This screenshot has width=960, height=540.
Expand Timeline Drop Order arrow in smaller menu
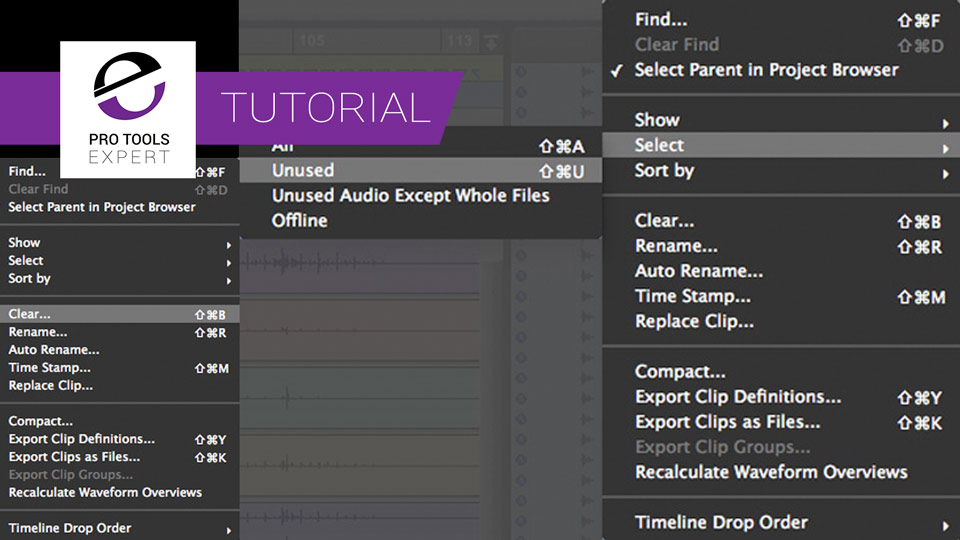click(x=228, y=530)
